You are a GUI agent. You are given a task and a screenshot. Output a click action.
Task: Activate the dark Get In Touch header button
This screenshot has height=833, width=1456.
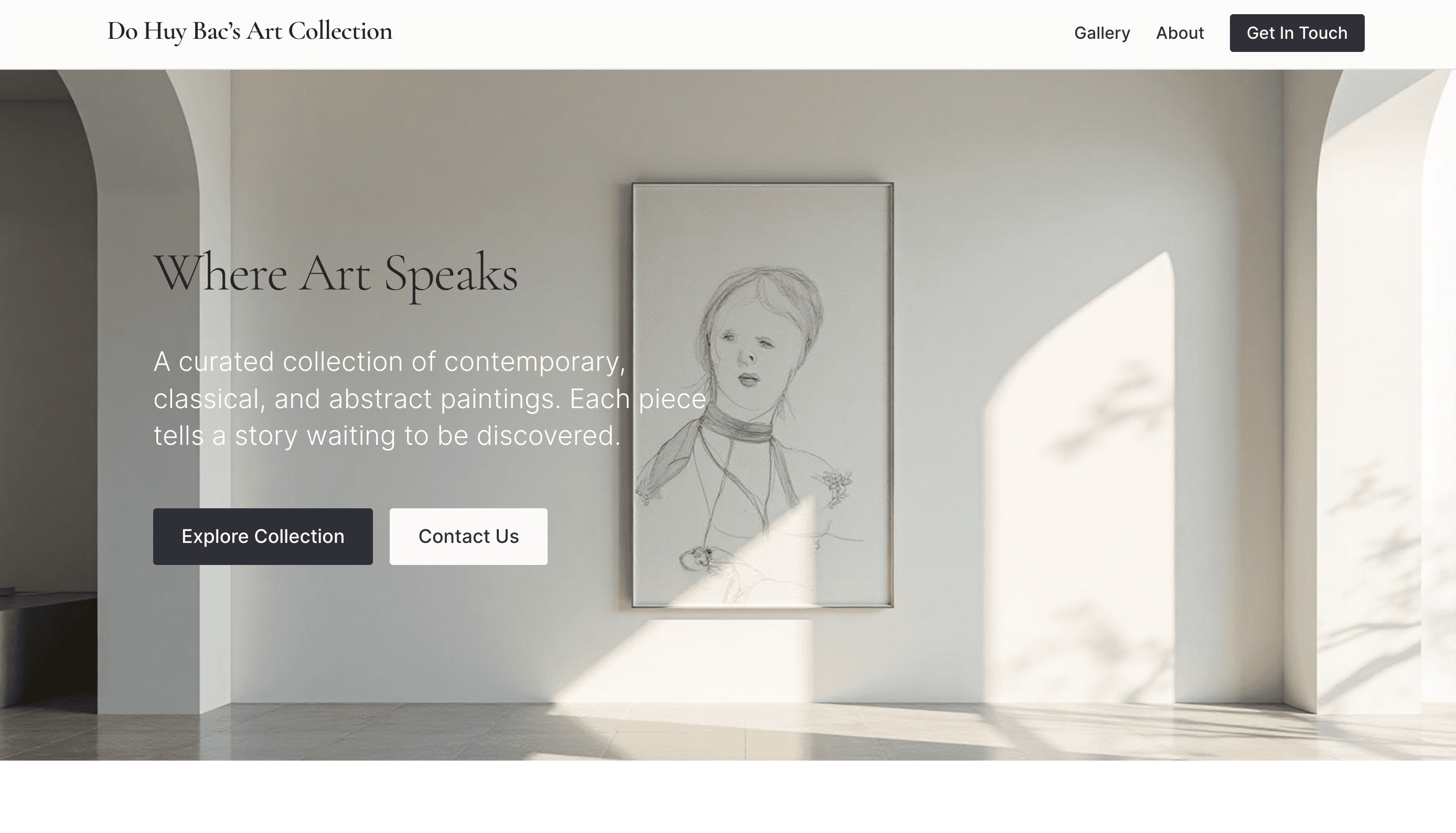tap(1297, 33)
